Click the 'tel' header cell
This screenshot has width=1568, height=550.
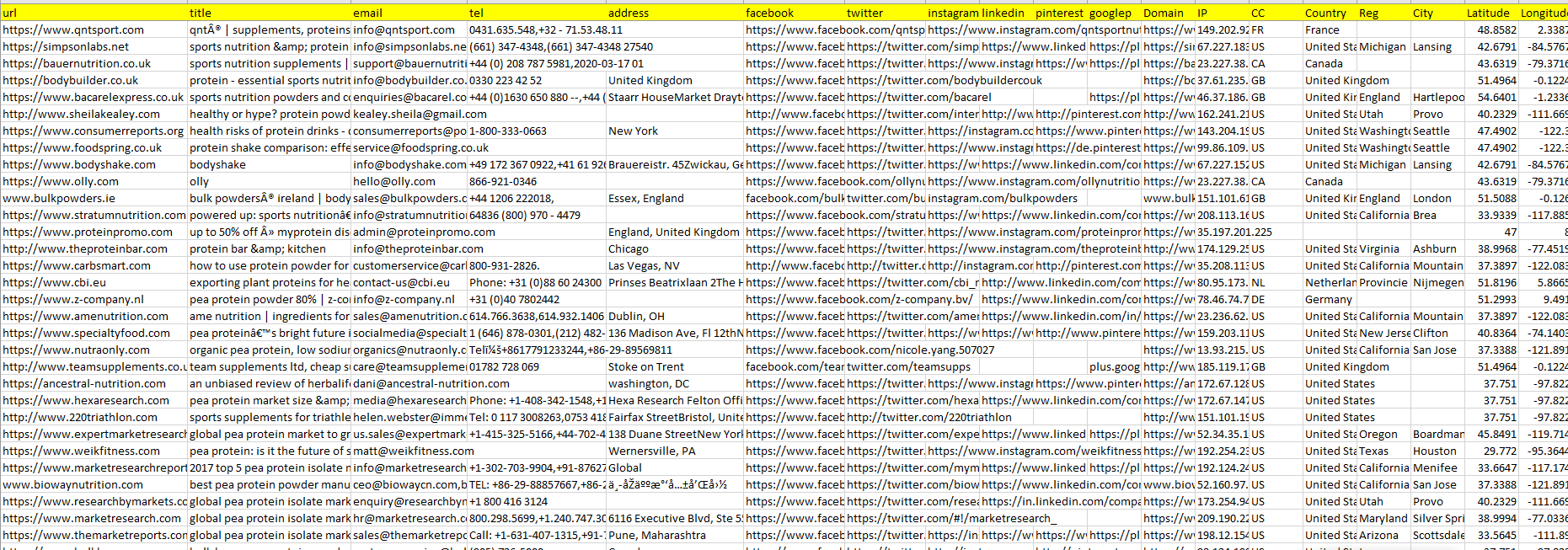537,13
